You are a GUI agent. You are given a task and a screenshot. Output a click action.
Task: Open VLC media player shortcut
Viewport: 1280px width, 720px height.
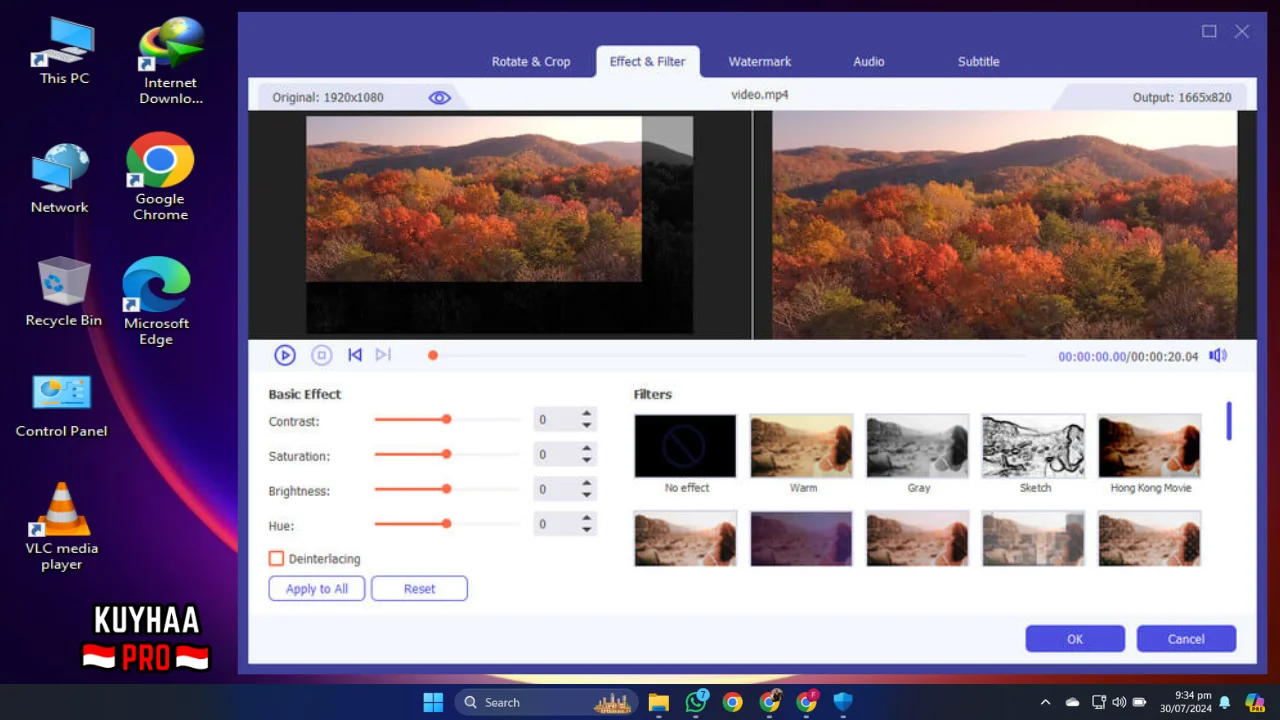click(62, 527)
